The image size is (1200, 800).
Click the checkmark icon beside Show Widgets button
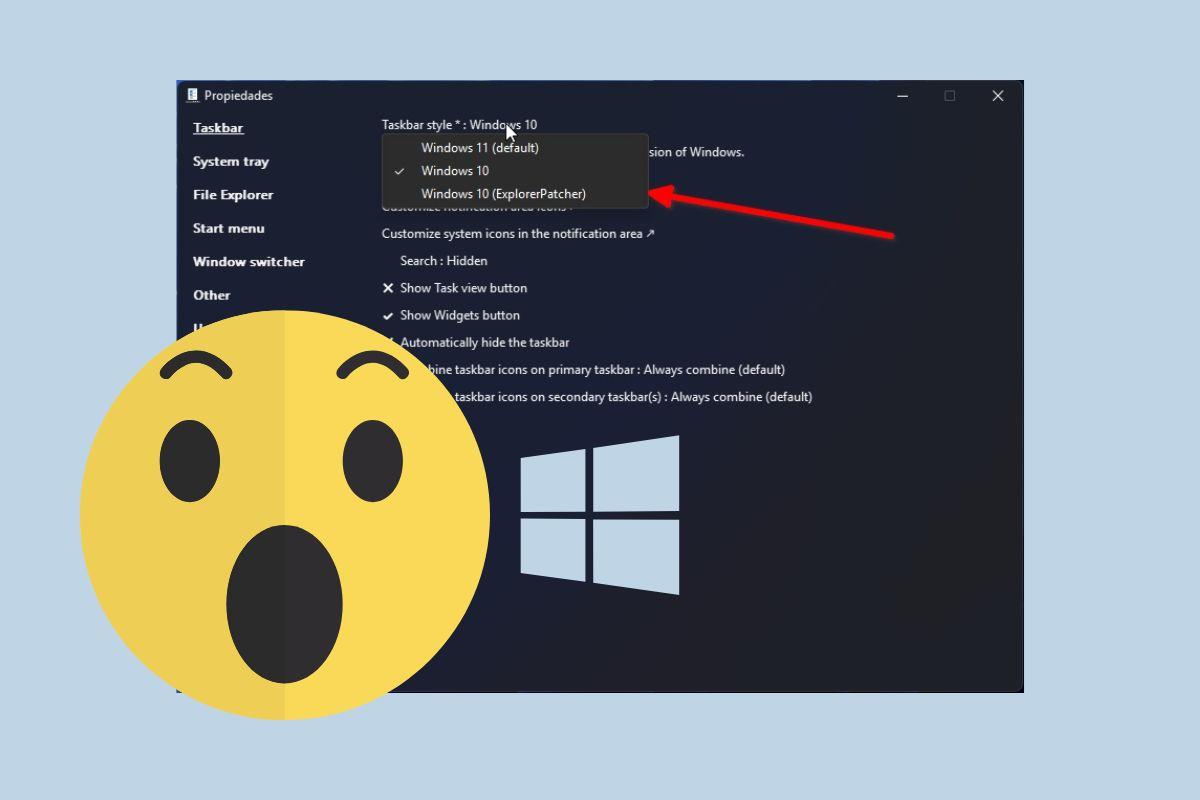coord(388,315)
